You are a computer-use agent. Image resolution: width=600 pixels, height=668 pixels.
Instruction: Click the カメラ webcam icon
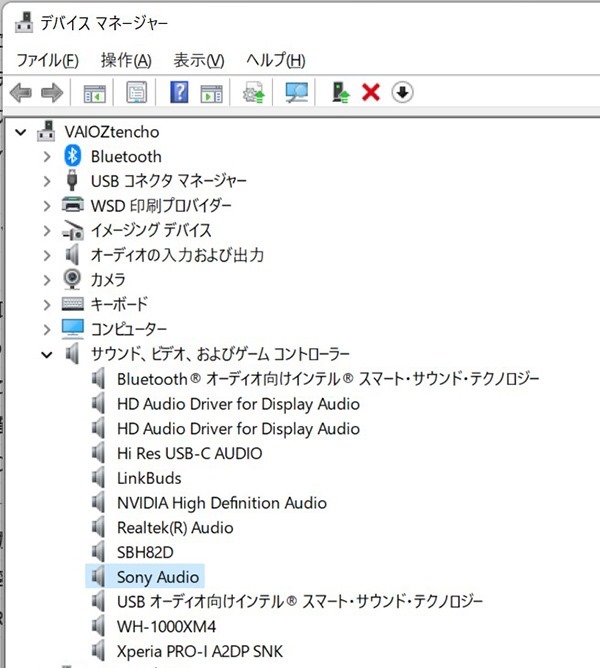72,279
